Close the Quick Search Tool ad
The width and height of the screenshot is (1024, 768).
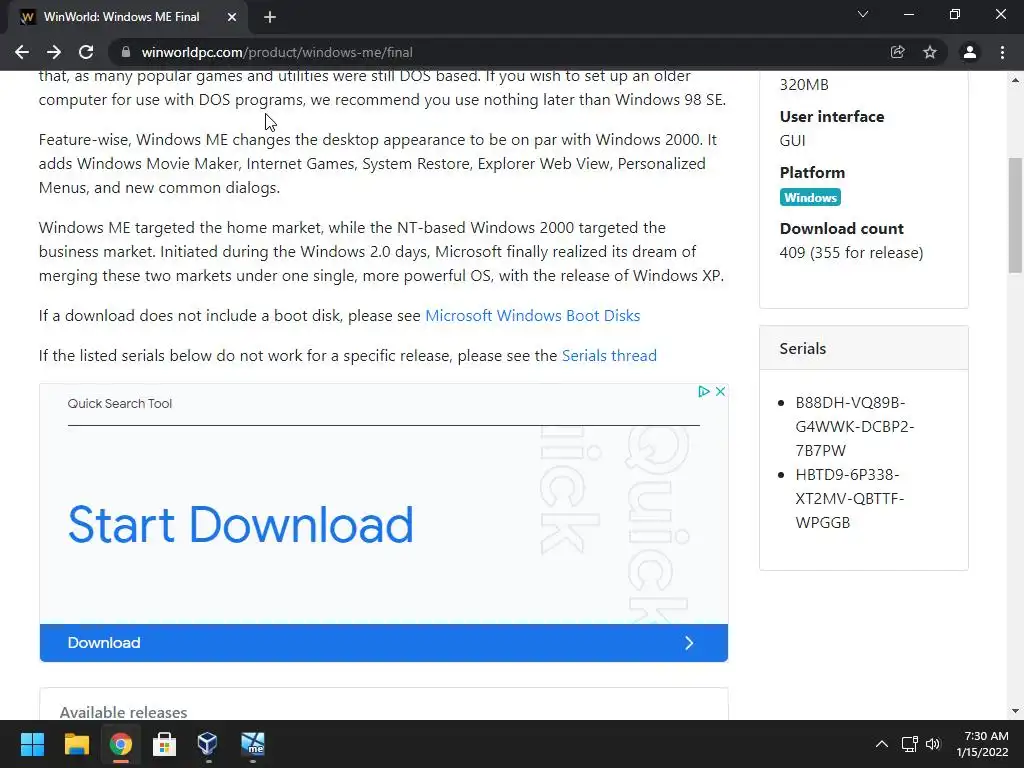pos(720,391)
